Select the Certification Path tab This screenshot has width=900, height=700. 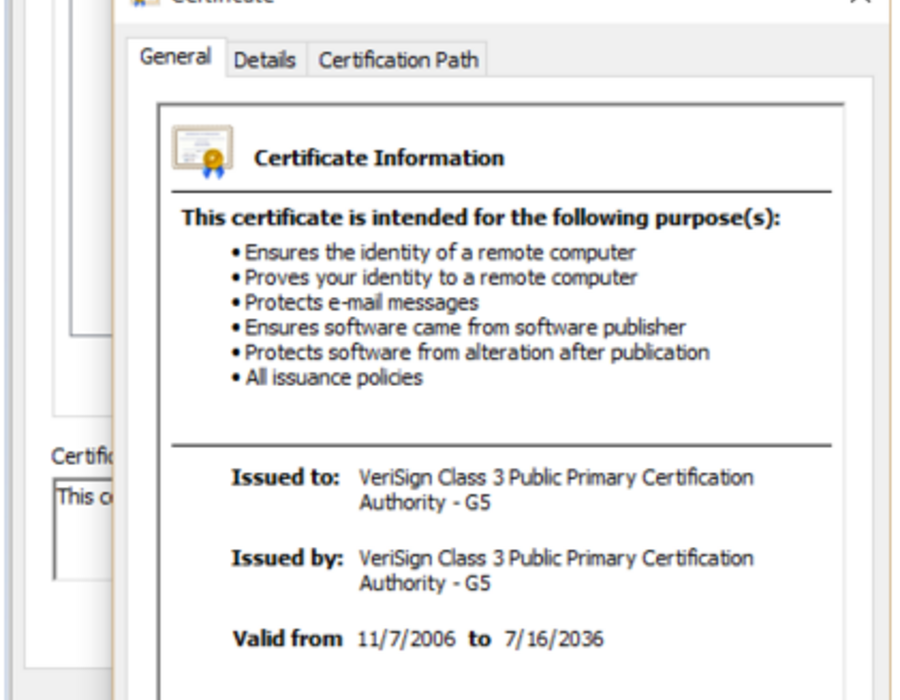(398, 60)
